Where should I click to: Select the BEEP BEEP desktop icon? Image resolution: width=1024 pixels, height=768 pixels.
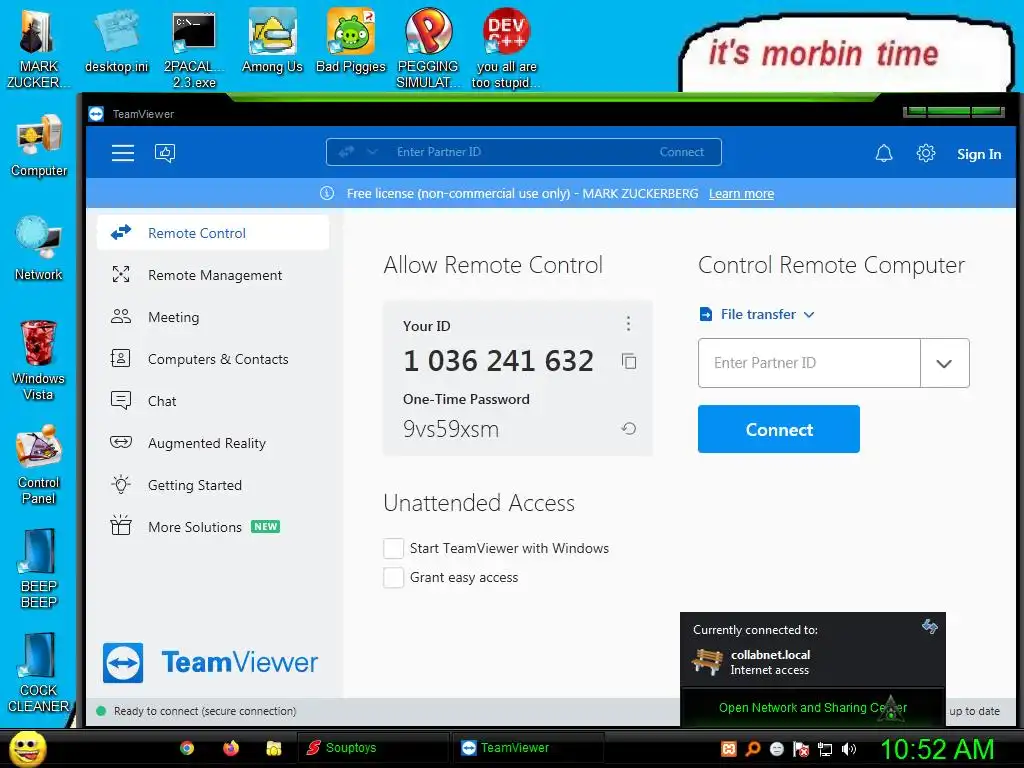pos(39,568)
